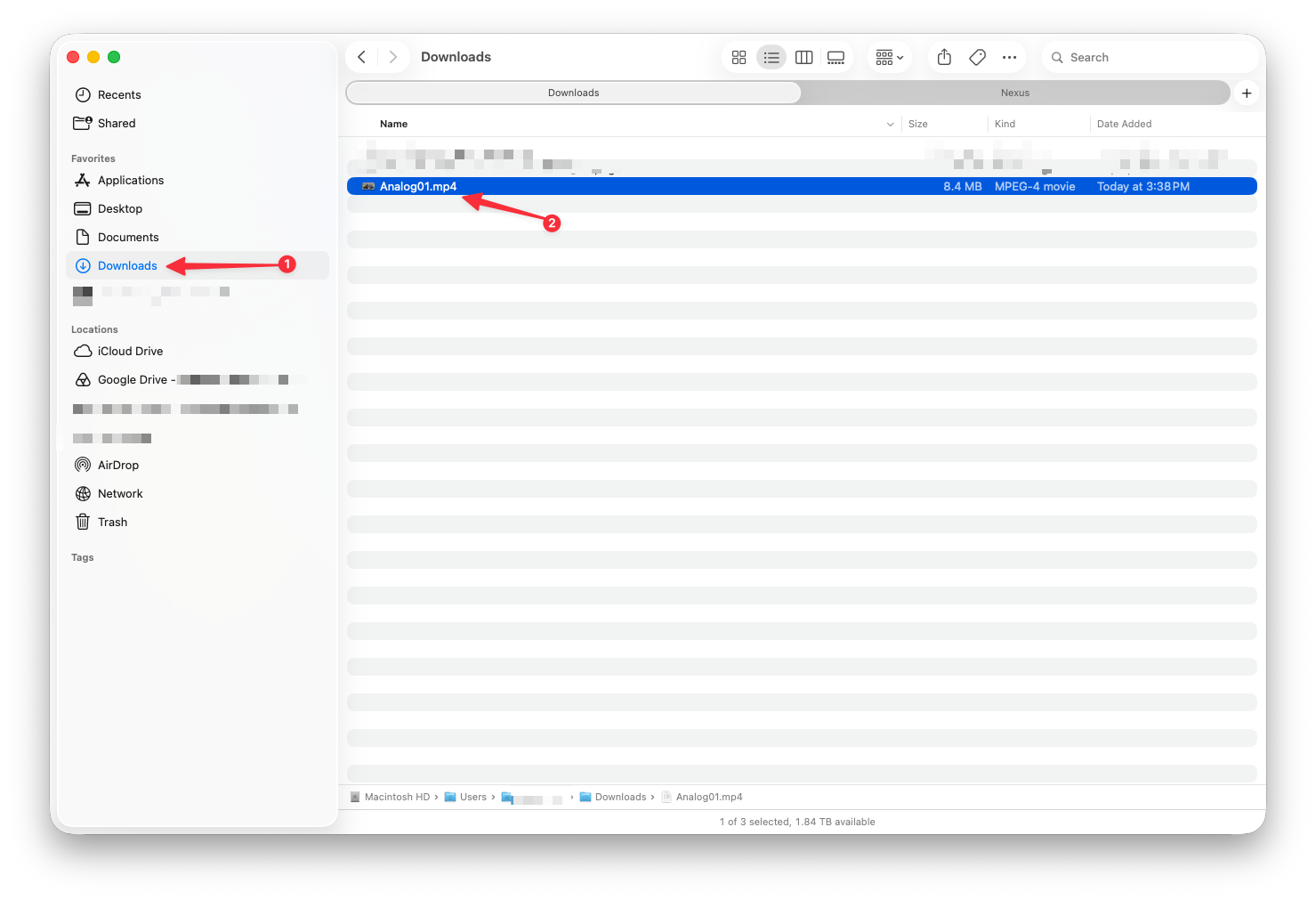Switch to list view
This screenshot has height=900, width=1316.
(x=771, y=57)
